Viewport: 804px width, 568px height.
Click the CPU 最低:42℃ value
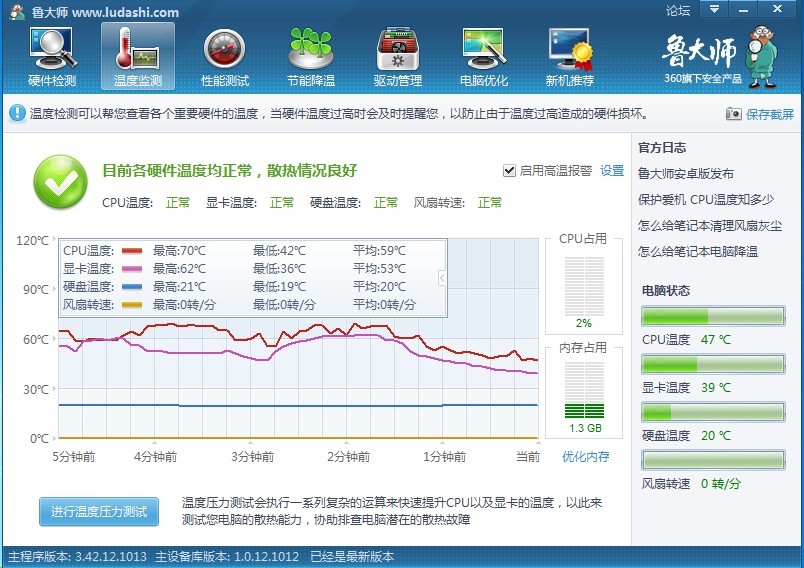click(279, 251)
